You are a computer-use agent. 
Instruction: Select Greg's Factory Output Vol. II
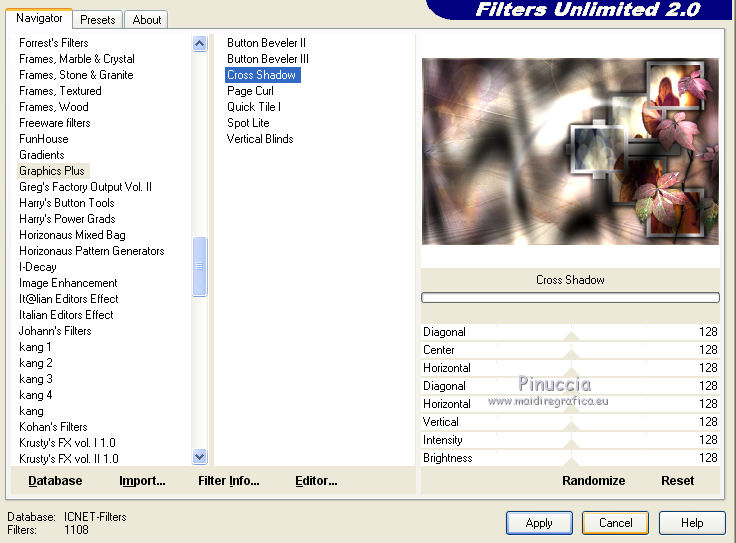point(85,187)
